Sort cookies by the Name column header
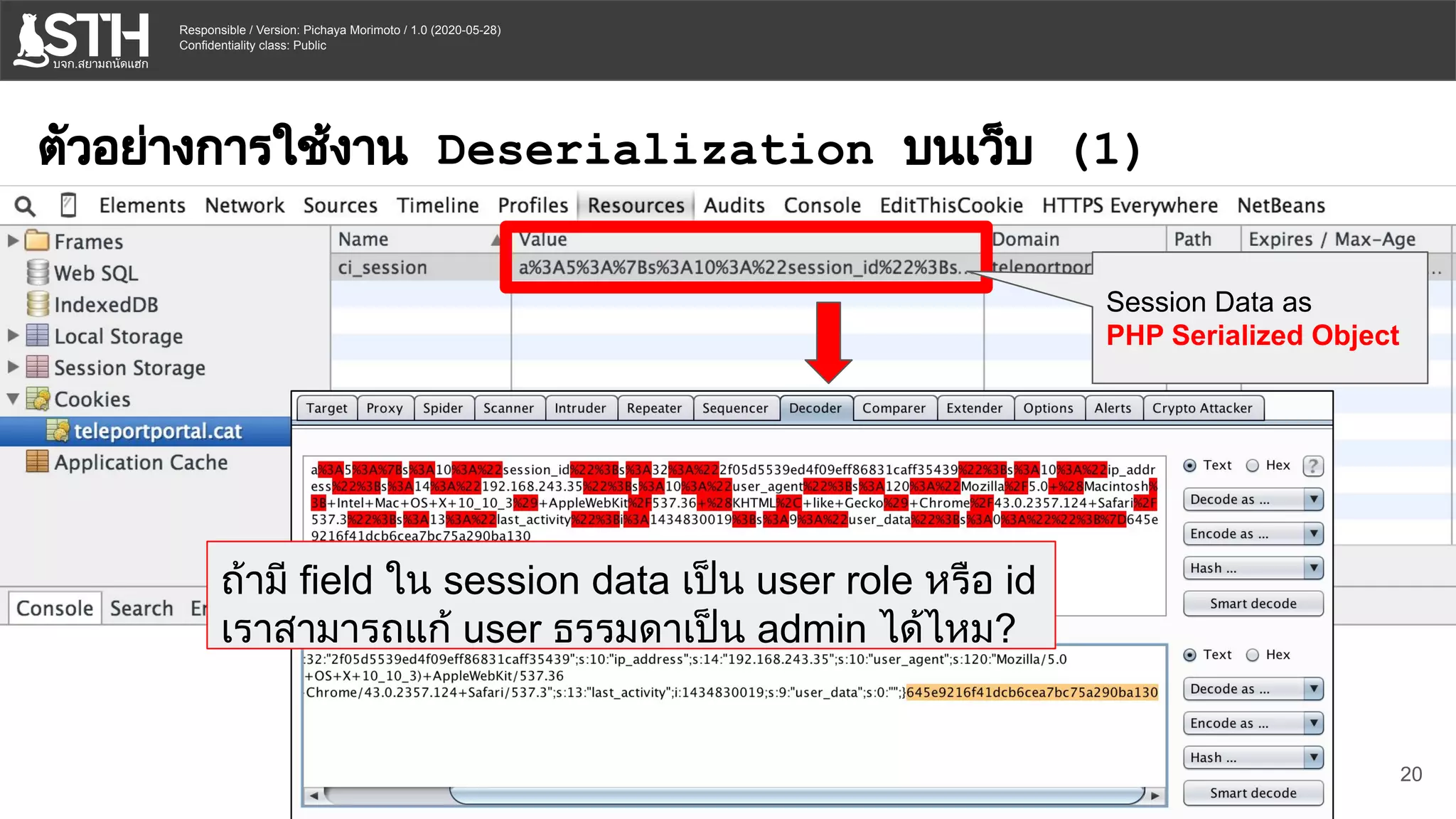Image resolution: width=1456 pixels, height=819 pixels. coord(419,240)
